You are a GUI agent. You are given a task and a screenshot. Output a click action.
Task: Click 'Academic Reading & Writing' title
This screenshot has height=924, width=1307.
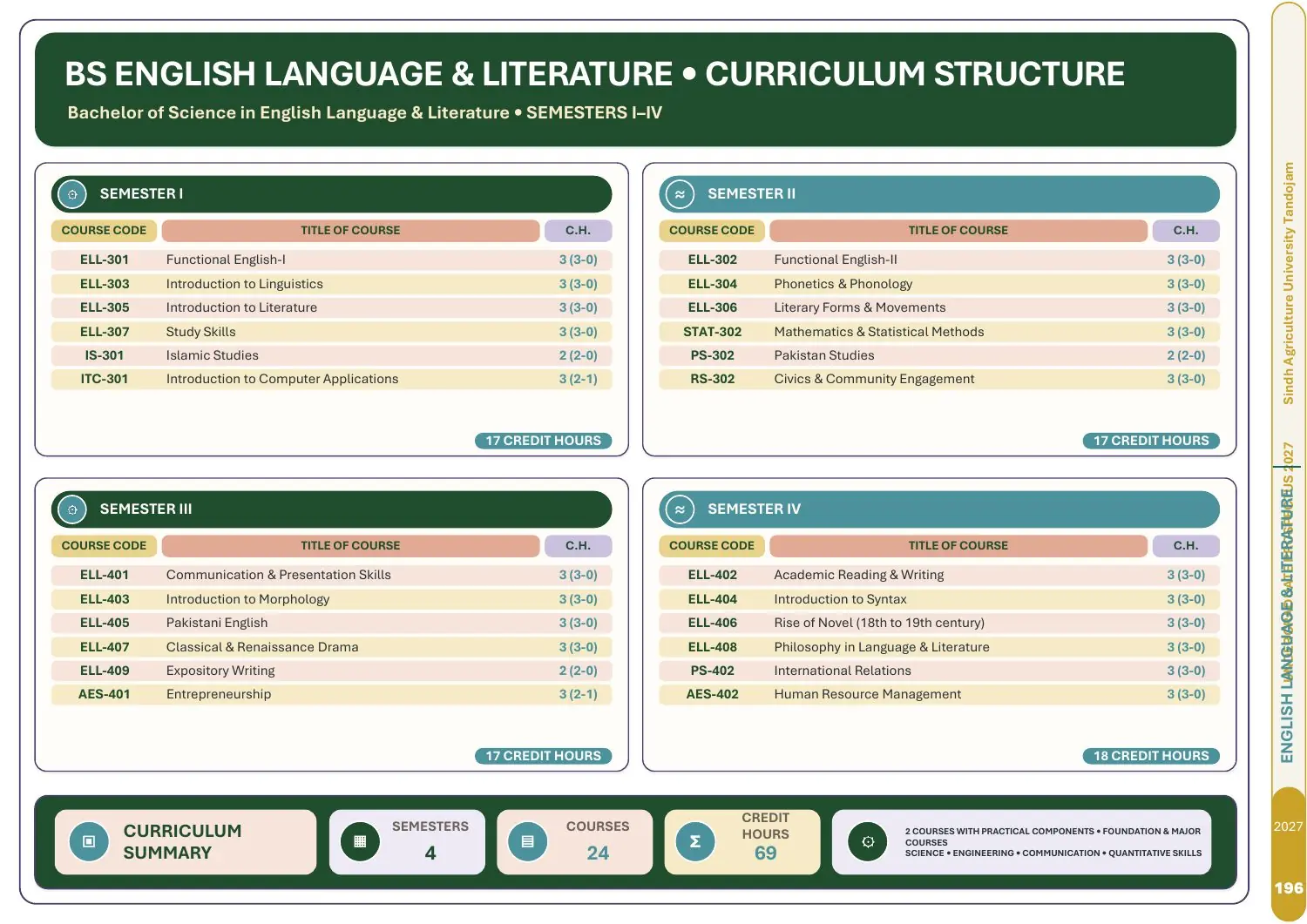pyautogui.click(x=858, y=575)
